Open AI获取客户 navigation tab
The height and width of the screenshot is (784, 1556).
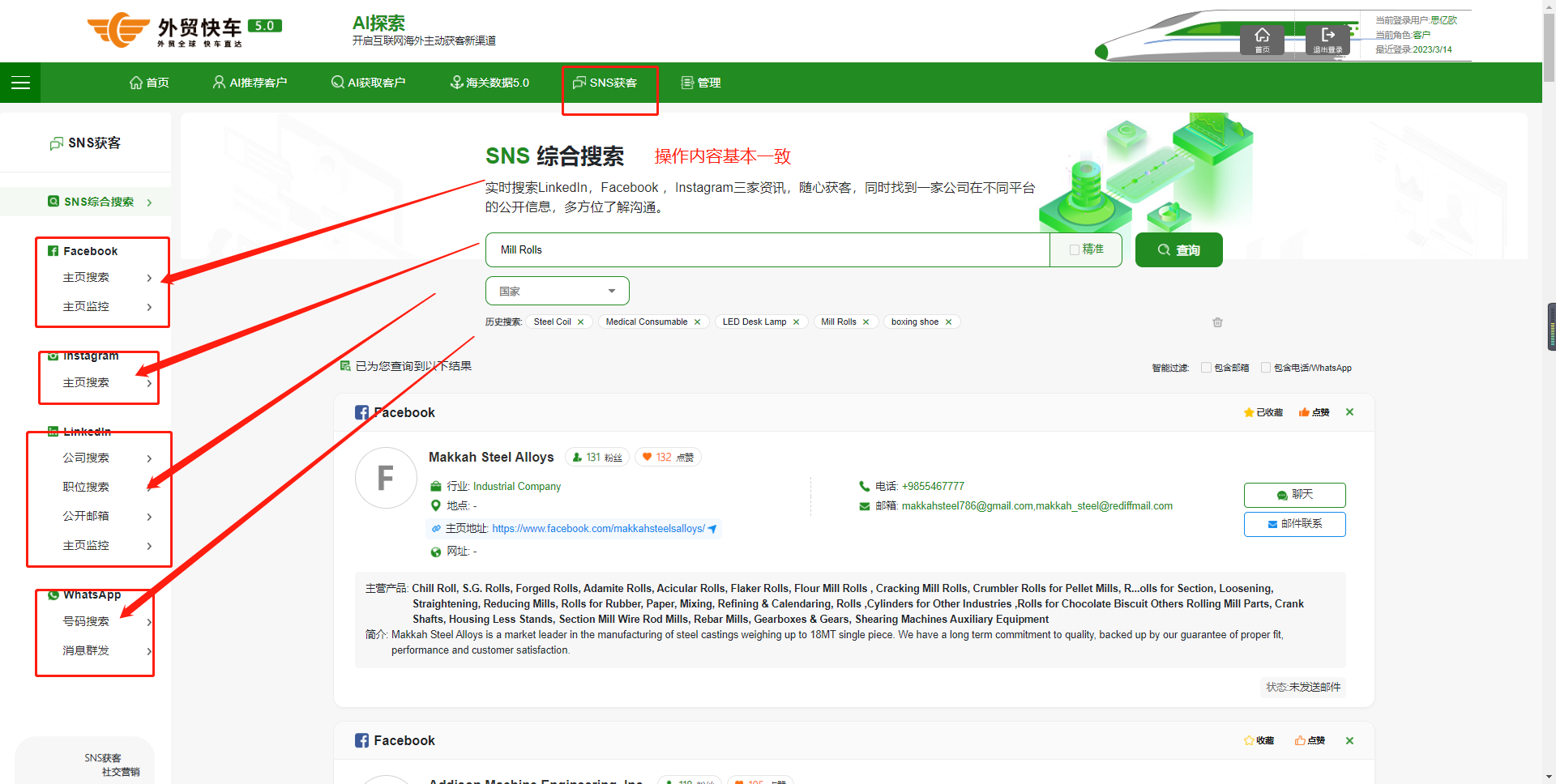click(368, 83)
